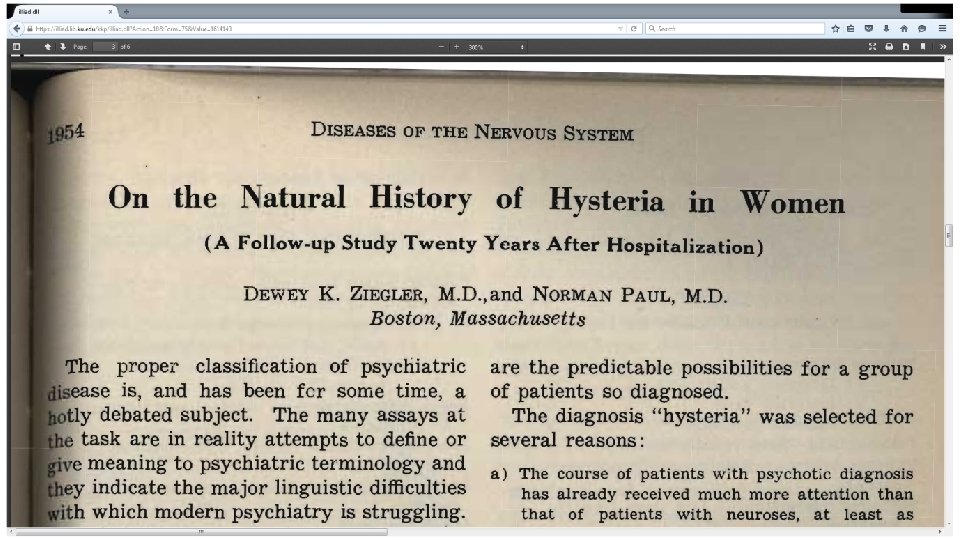
Task: Go to browser home page
Action: [904, 28]
